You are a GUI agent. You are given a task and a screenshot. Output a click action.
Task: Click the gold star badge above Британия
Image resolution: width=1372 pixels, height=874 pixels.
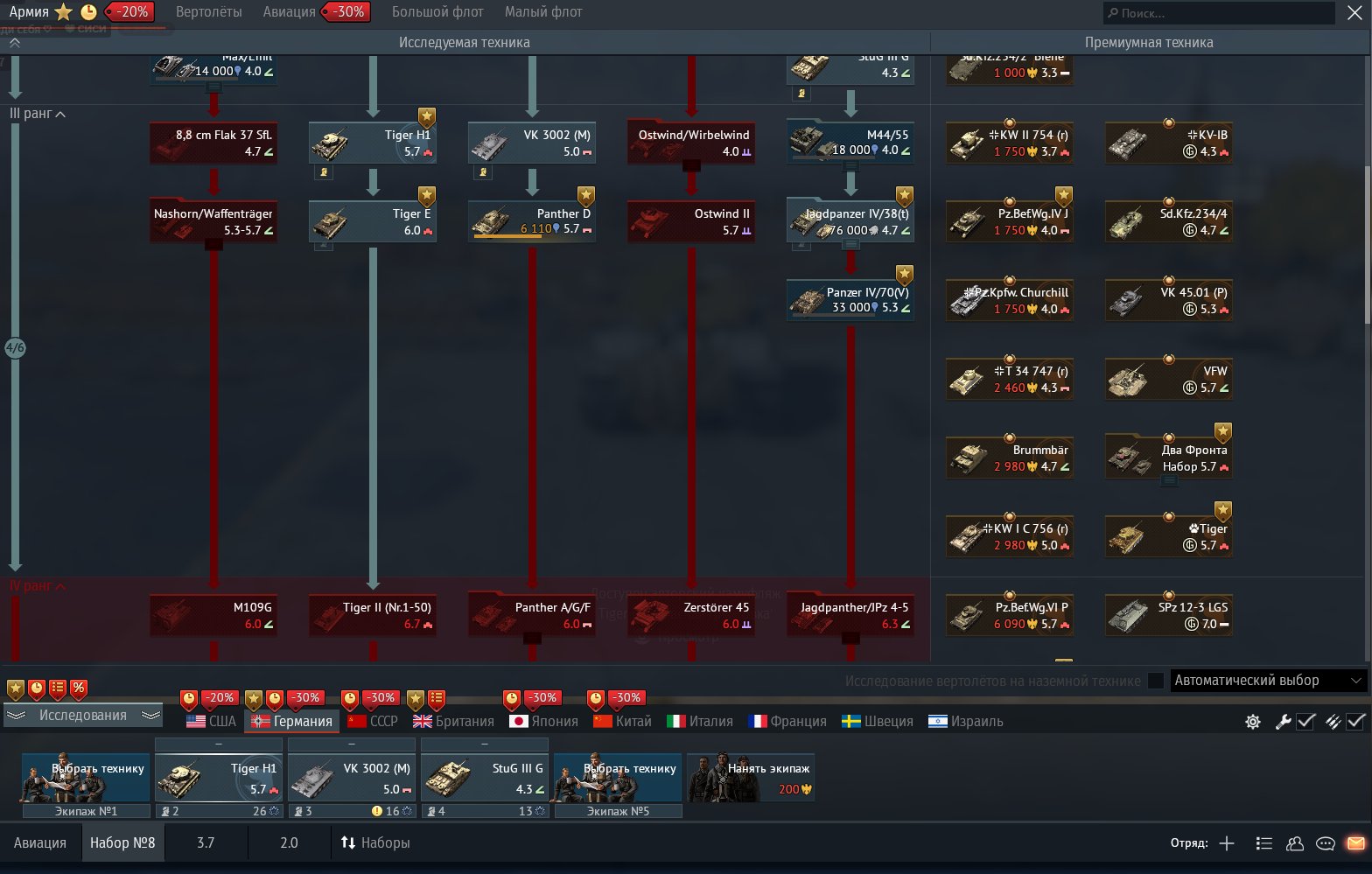click(416, 700)
